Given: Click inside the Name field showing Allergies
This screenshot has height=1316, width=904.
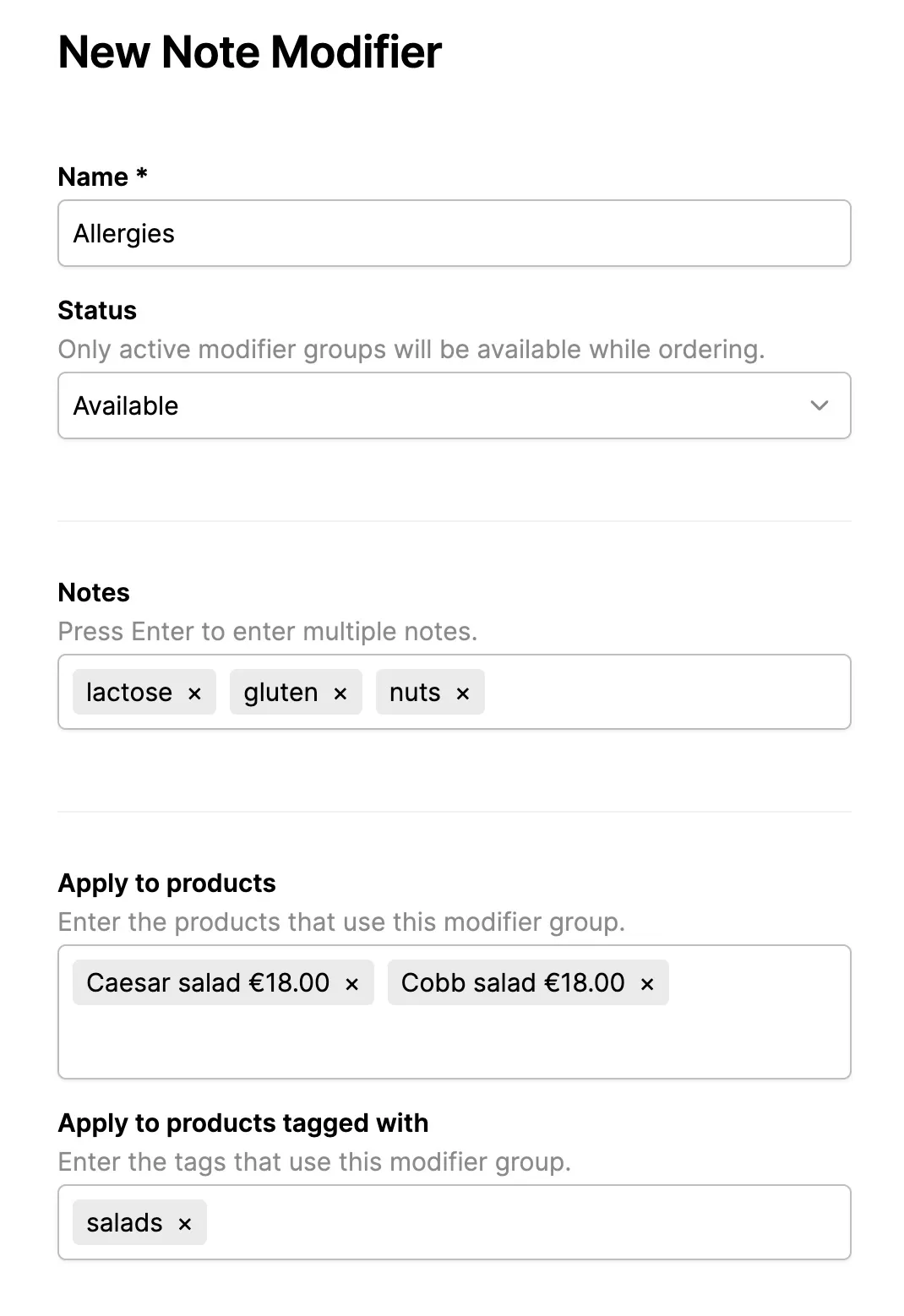Looking at the screenshot, I should click(454, 233).
